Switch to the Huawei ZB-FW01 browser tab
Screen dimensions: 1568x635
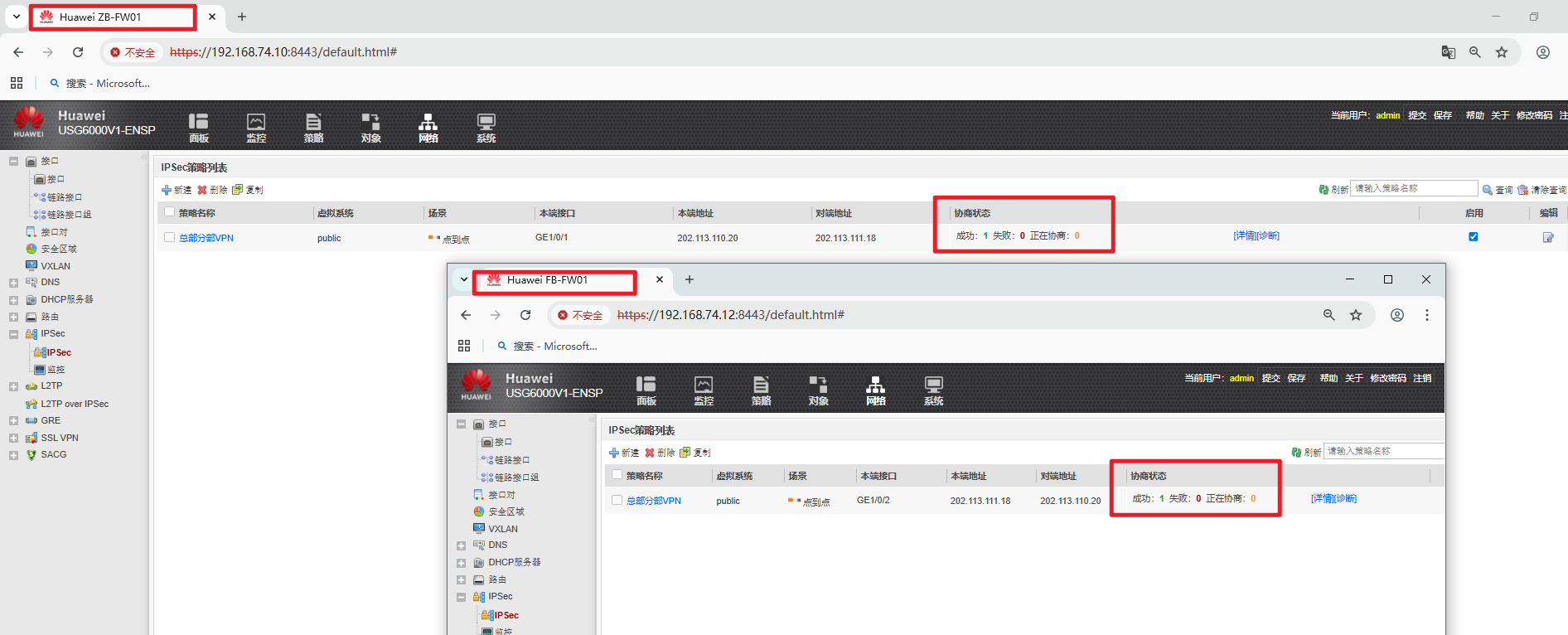112,17
